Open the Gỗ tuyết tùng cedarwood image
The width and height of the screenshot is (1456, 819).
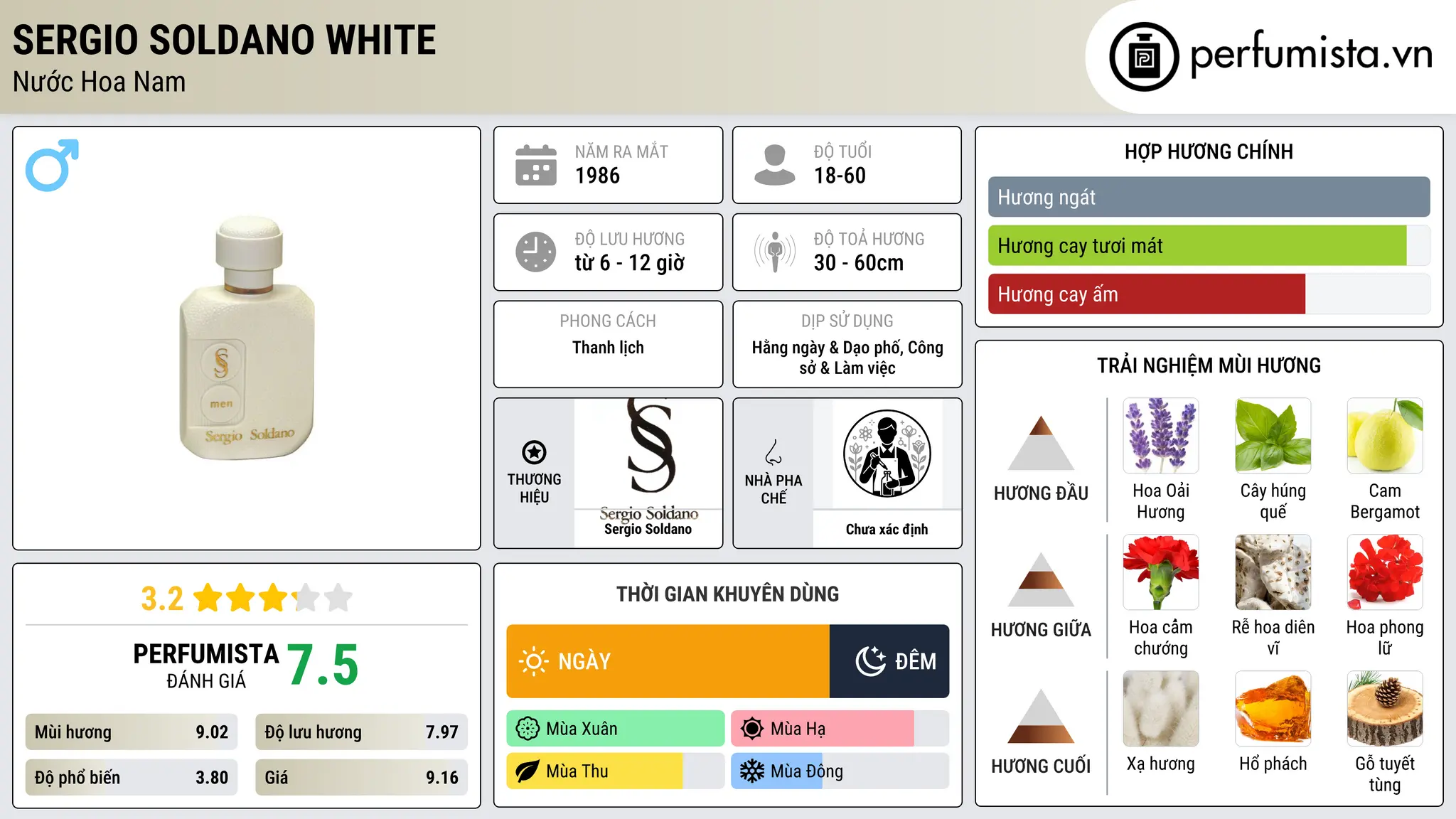point(1385,709)
